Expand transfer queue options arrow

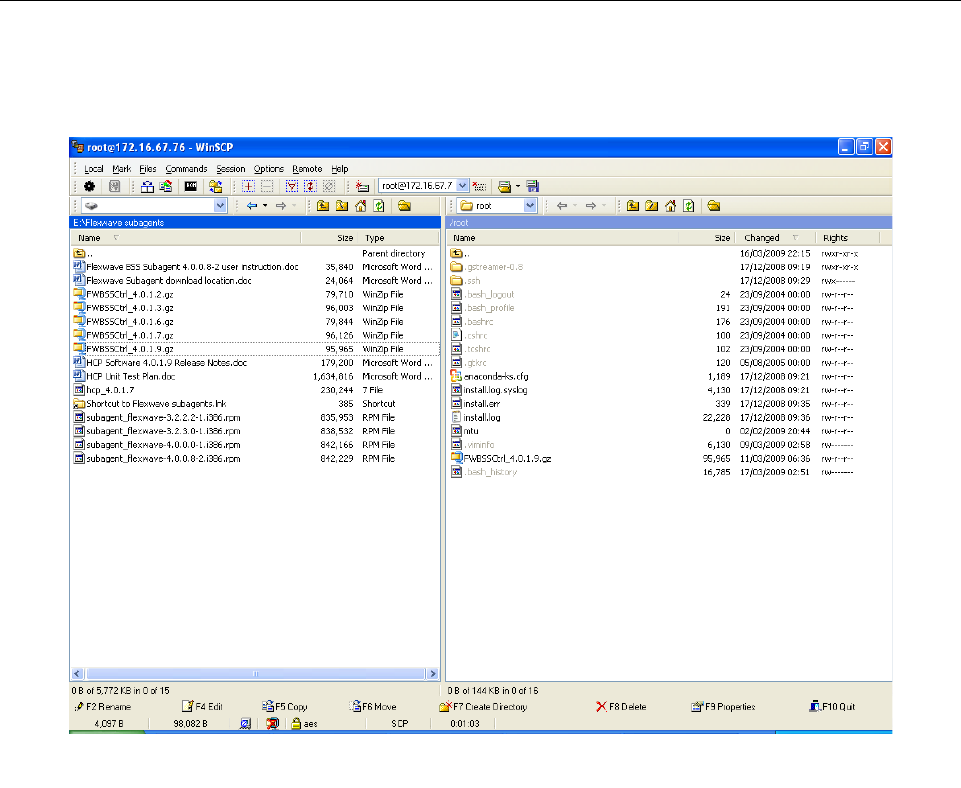518,186
